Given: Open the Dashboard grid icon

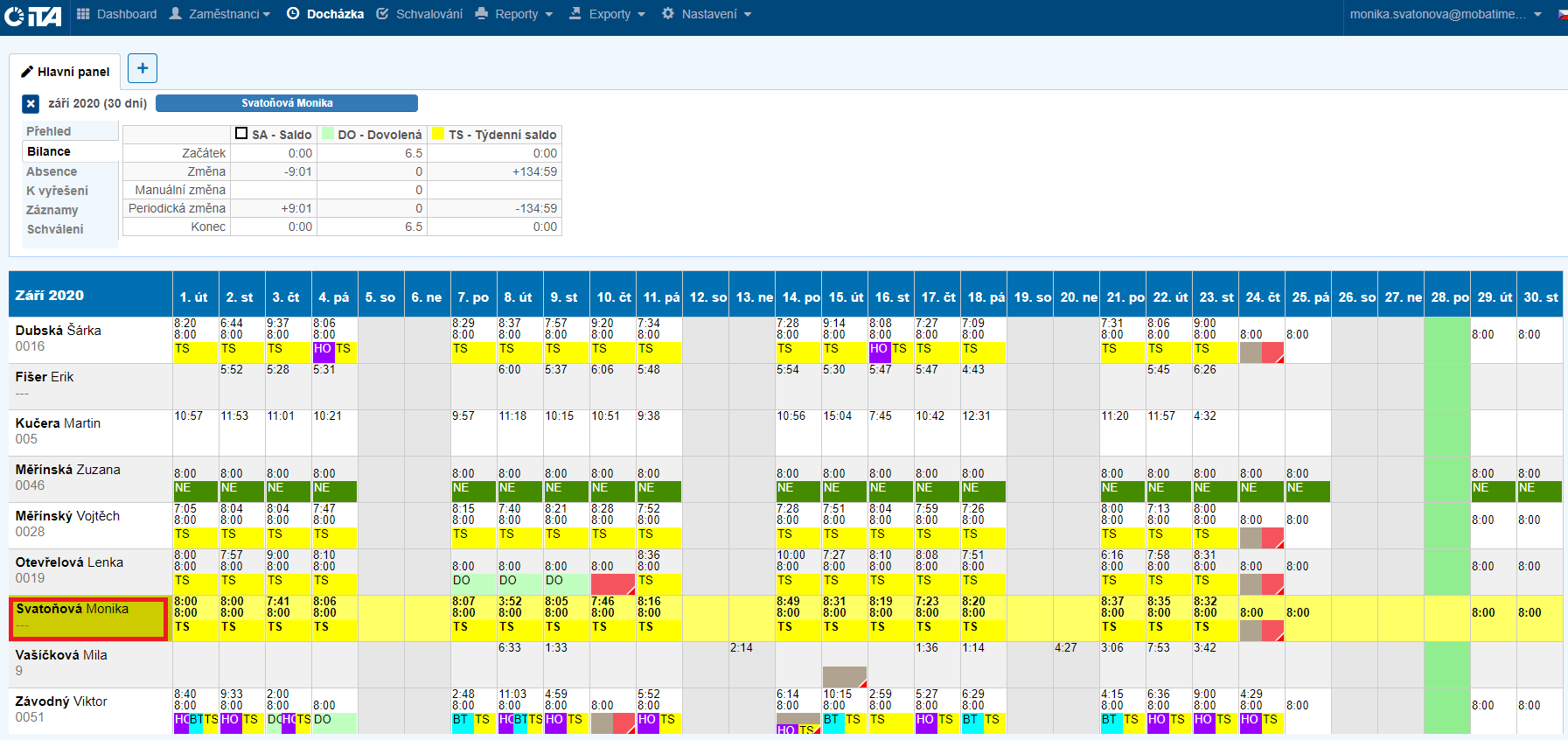Looking at the screenshot, I should [x=83, y=14].
